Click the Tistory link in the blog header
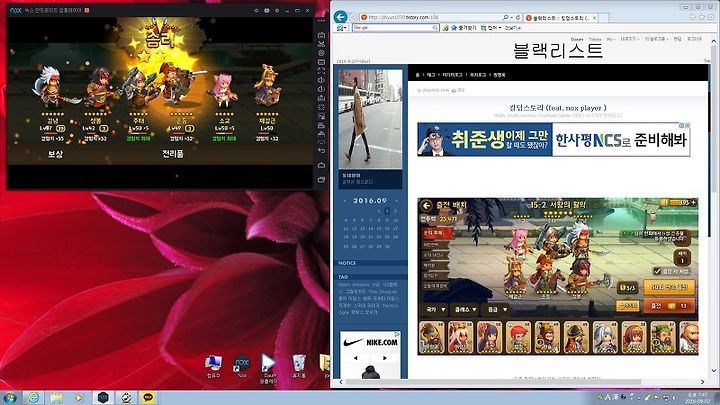The width and height of the screenshot is (720, 405). point(595,39)
